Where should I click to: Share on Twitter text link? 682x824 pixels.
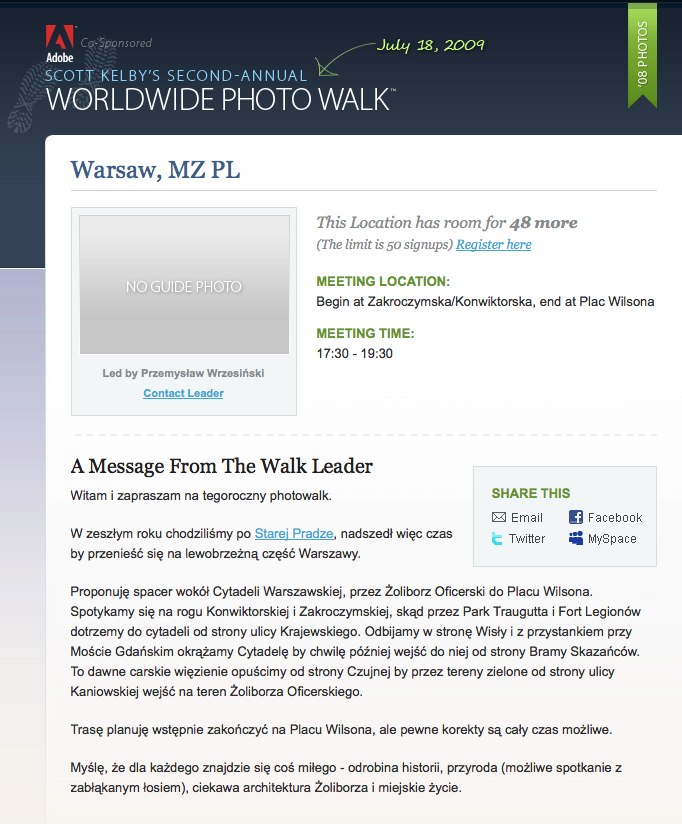(x=527, y=539)
